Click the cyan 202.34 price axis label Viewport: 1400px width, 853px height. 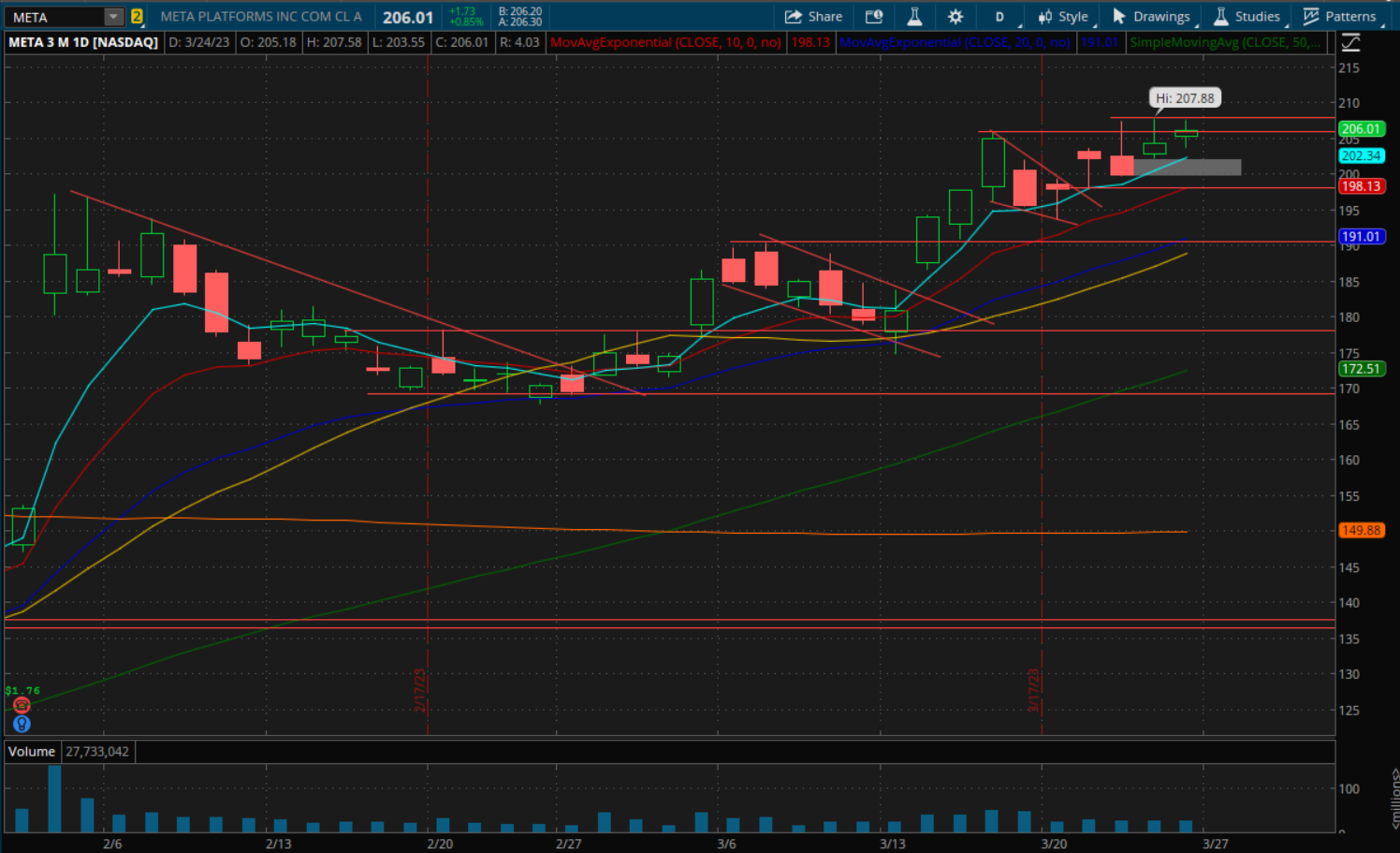click(1361, 156)
